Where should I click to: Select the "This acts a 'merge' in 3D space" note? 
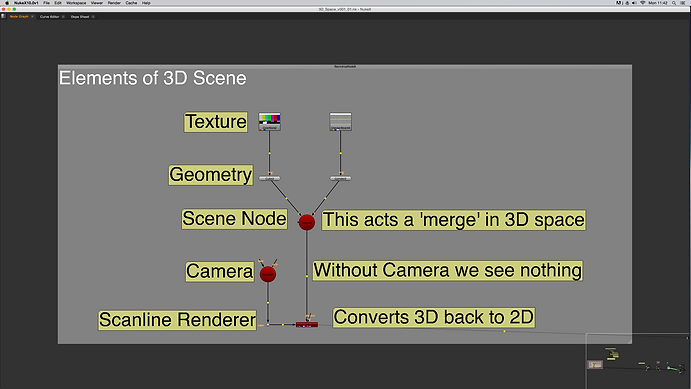click(453, 220)
